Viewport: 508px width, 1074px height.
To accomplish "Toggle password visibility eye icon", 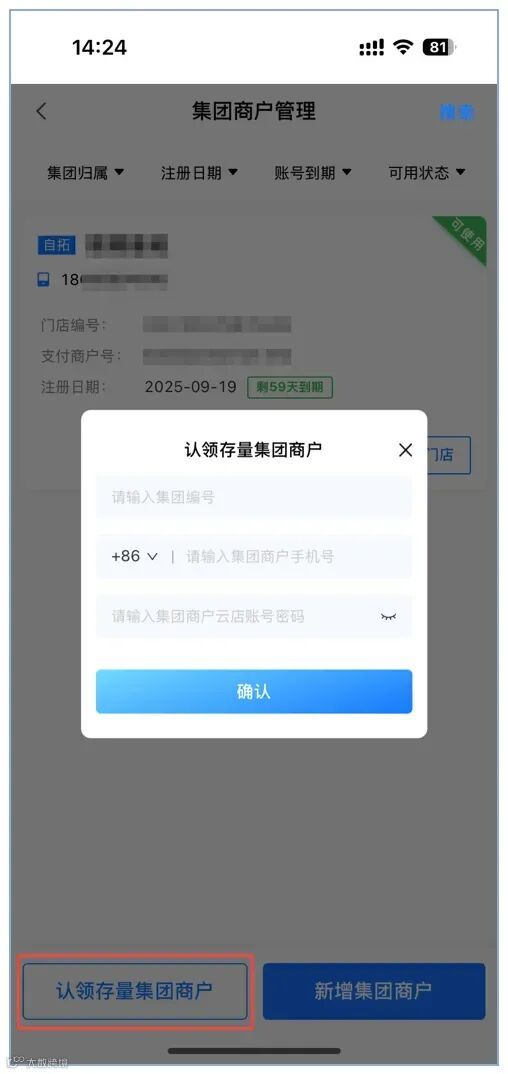I will pos(389,616).
